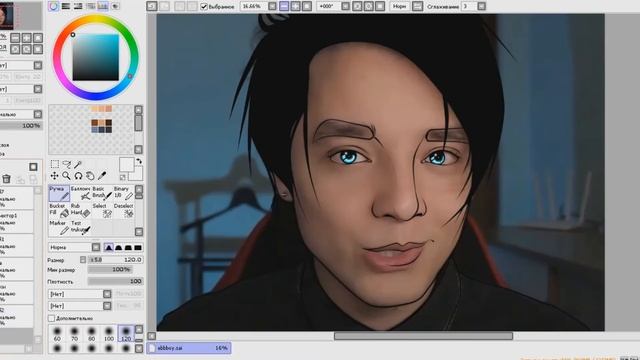Open the rotation angle dropdown
Viewport: 640px width, 360px height.
coord(345,6)
